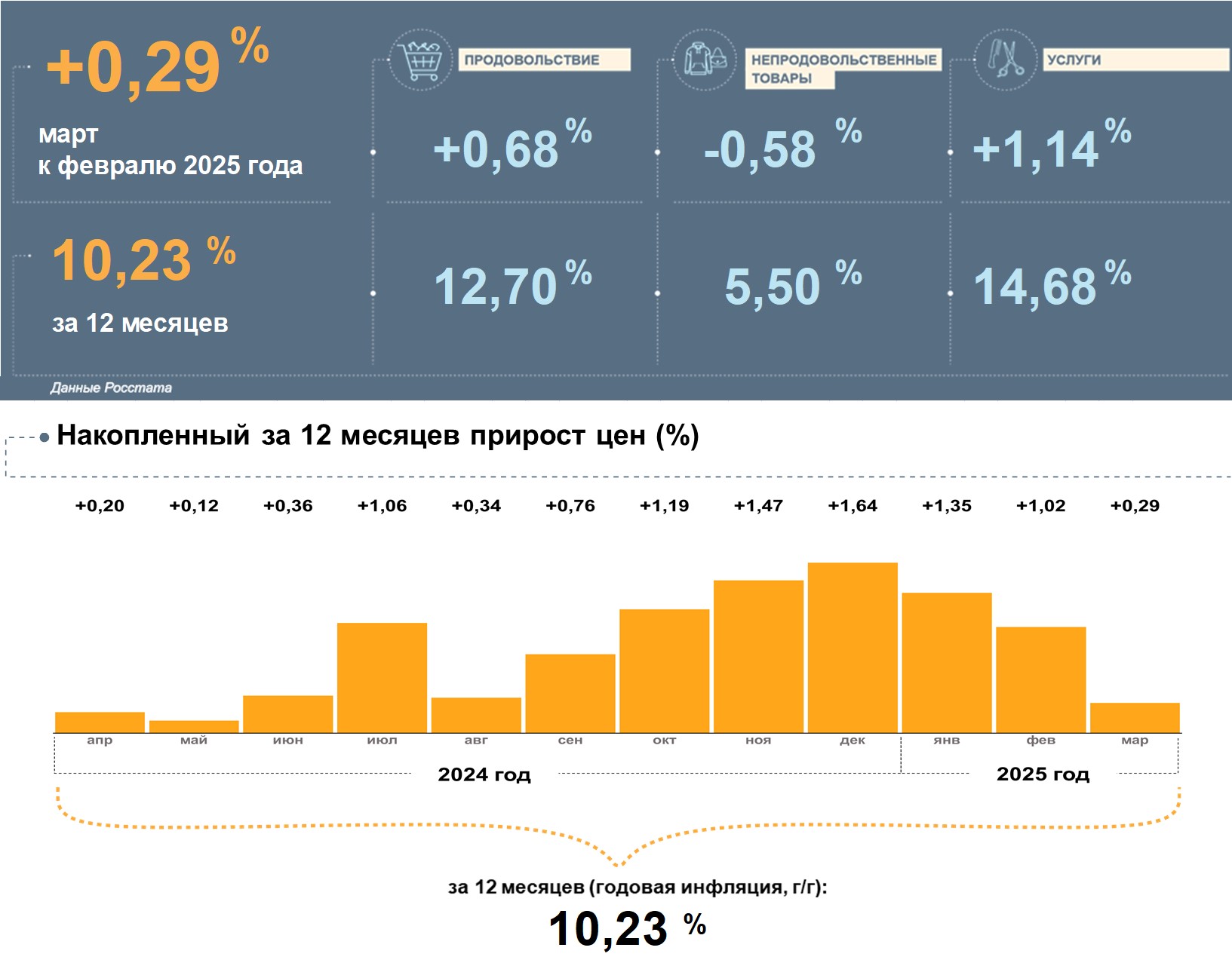
Task: Click the December (дек) bar
Action: (853, 648)
